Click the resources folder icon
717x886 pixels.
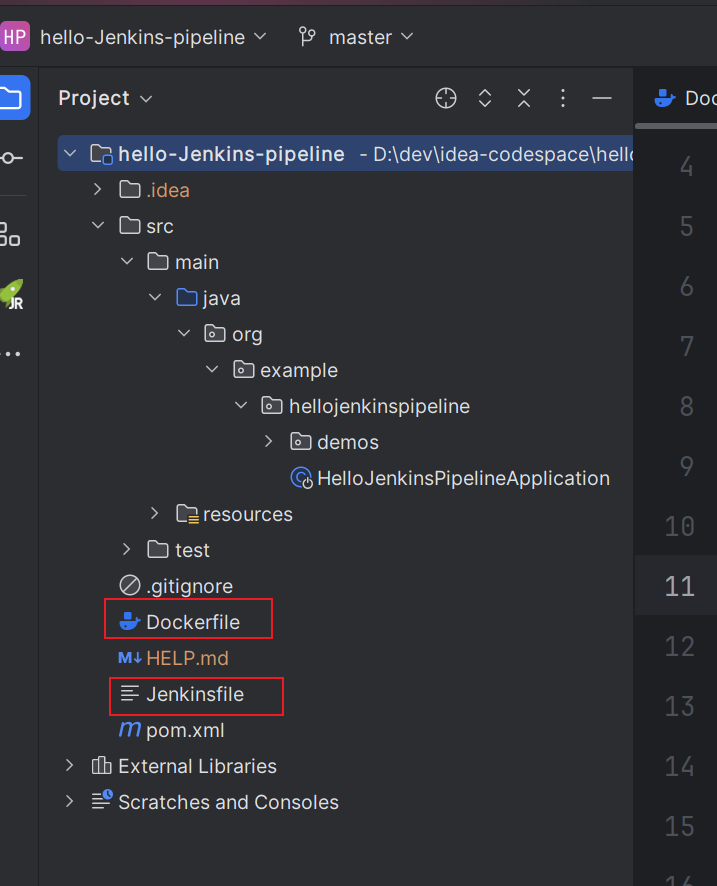(x=187, y=514)
